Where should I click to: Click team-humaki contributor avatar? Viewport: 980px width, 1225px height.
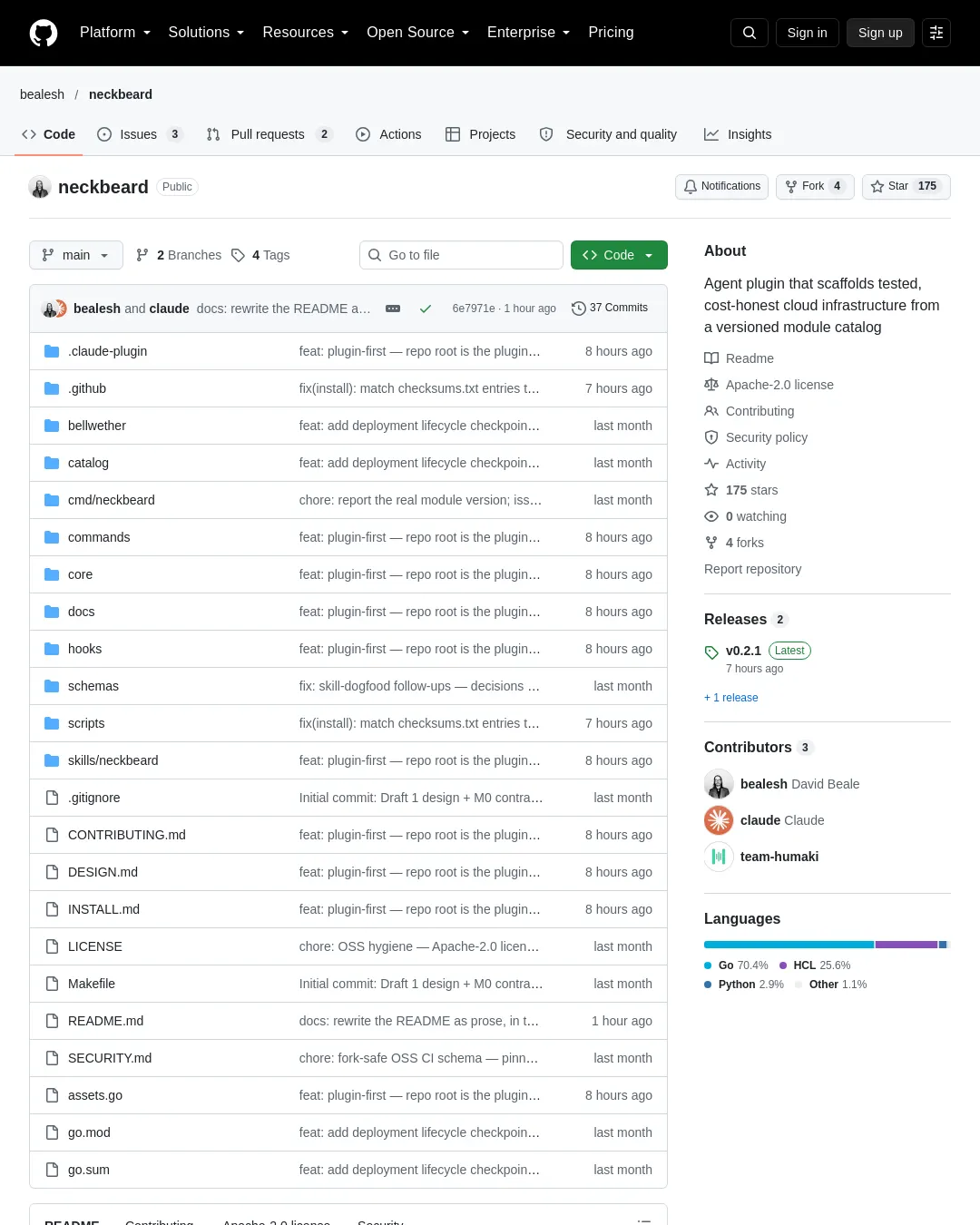click(719, 857)
